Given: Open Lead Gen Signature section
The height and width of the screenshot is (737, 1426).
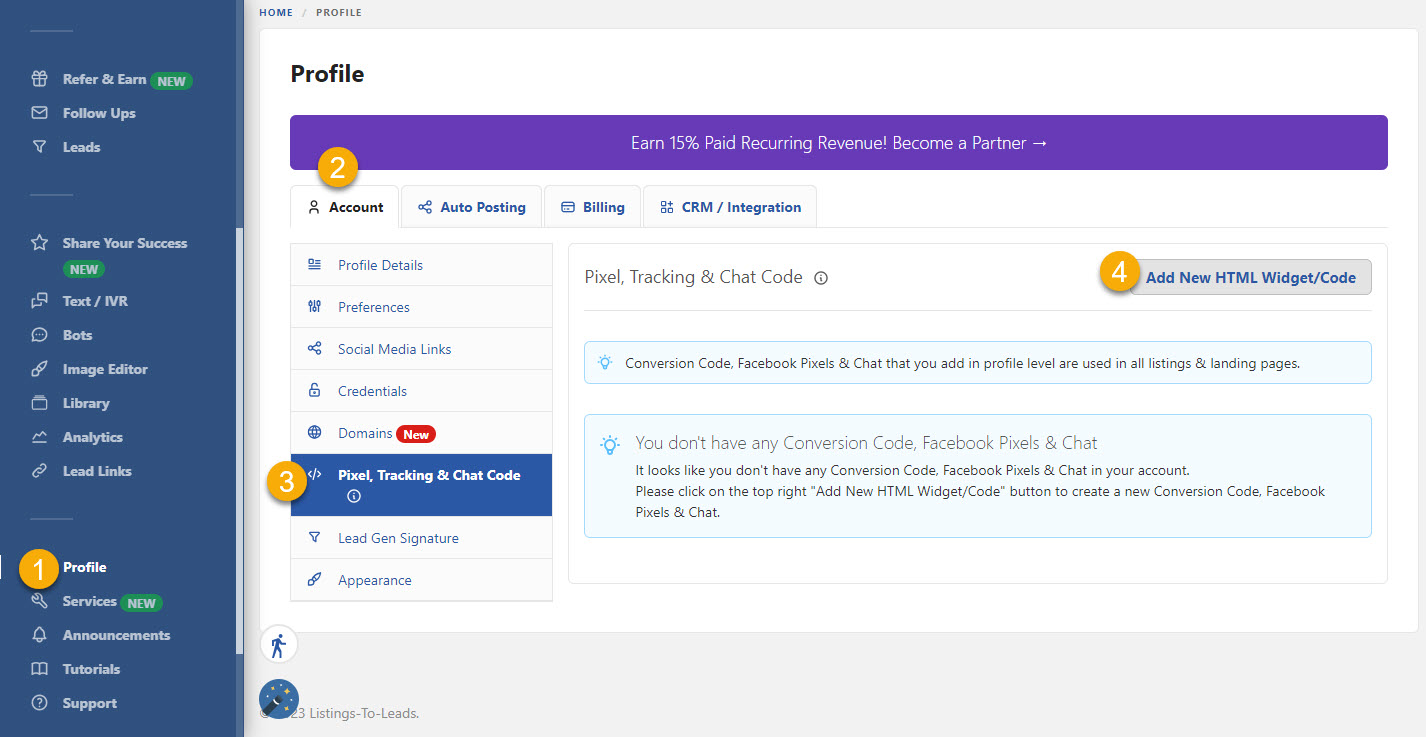Looking at the screenshot, I should coord(398,538).
